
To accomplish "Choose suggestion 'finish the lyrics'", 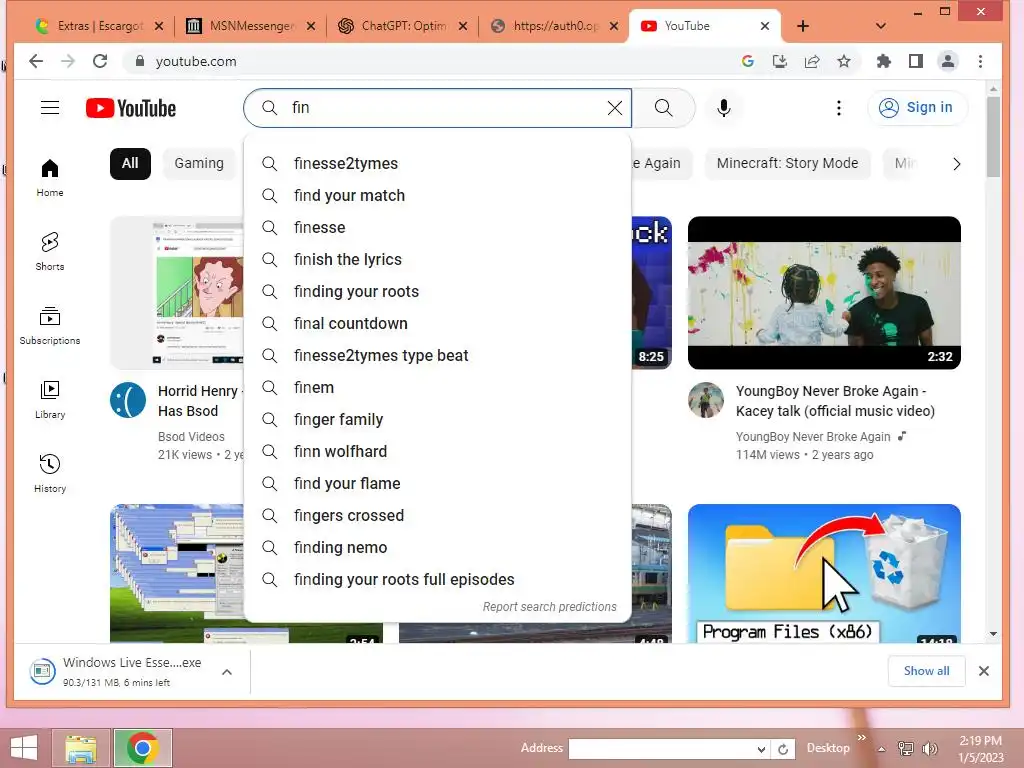I will tap(438, 259).
